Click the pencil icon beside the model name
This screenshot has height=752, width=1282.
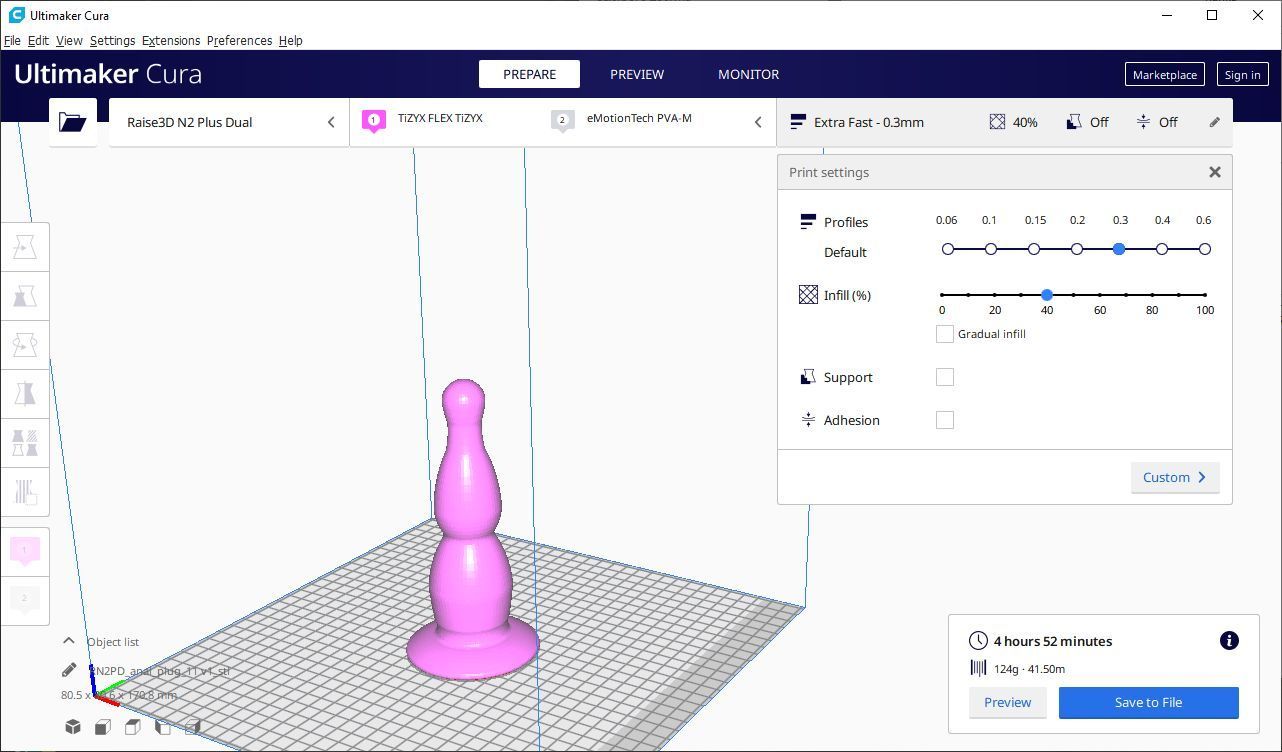tap(69, 670)
